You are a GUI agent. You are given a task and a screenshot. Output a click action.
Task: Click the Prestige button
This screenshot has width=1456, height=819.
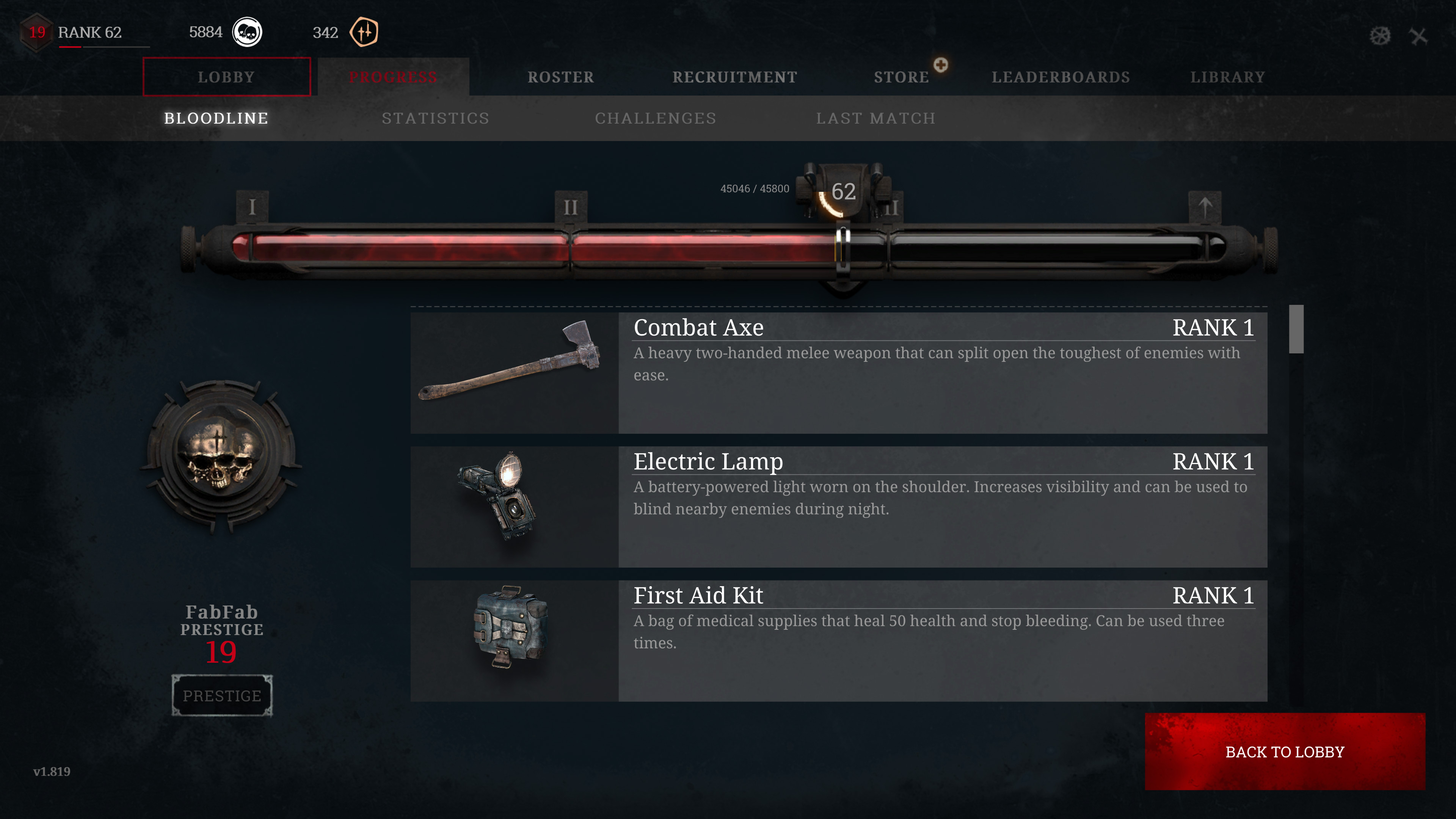pos(222,696)
